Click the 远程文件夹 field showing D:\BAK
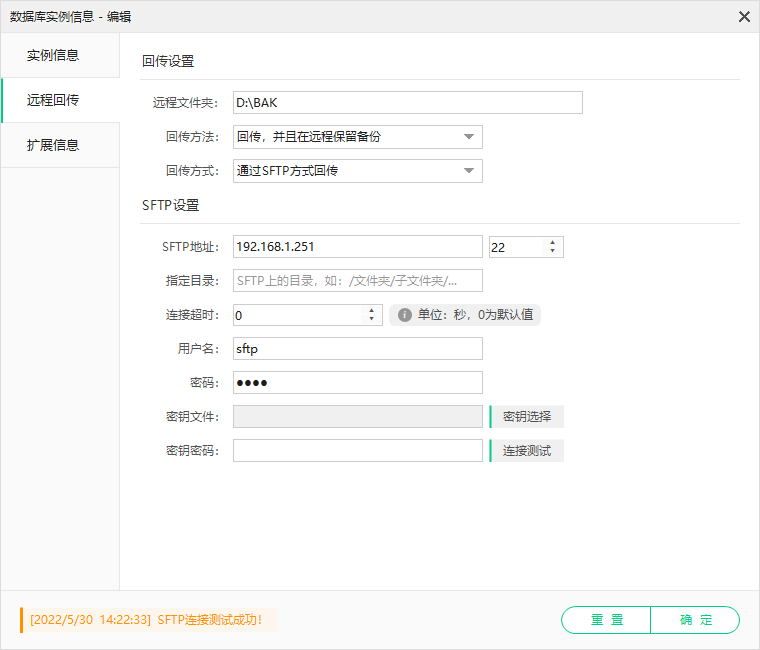 pyautogui.click(x=408, y=103)
